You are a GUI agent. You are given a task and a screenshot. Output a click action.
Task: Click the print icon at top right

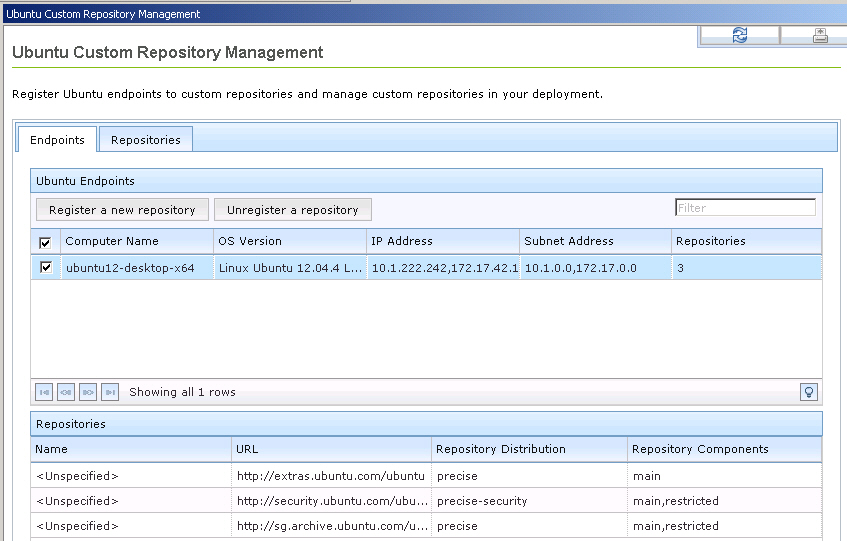click(819, 35)
